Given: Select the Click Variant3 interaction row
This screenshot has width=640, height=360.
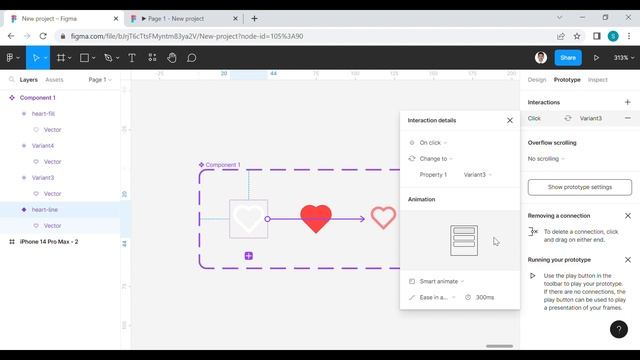Looking at the screenshot, I should (x=580, y=118).
